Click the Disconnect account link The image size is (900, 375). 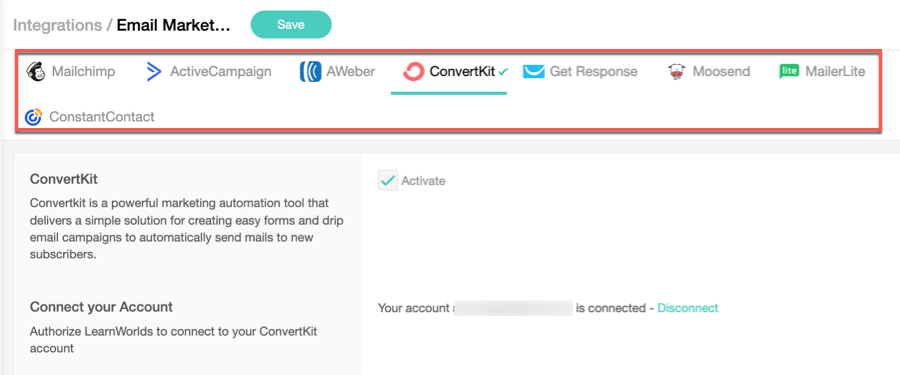[x=688, y=308]
